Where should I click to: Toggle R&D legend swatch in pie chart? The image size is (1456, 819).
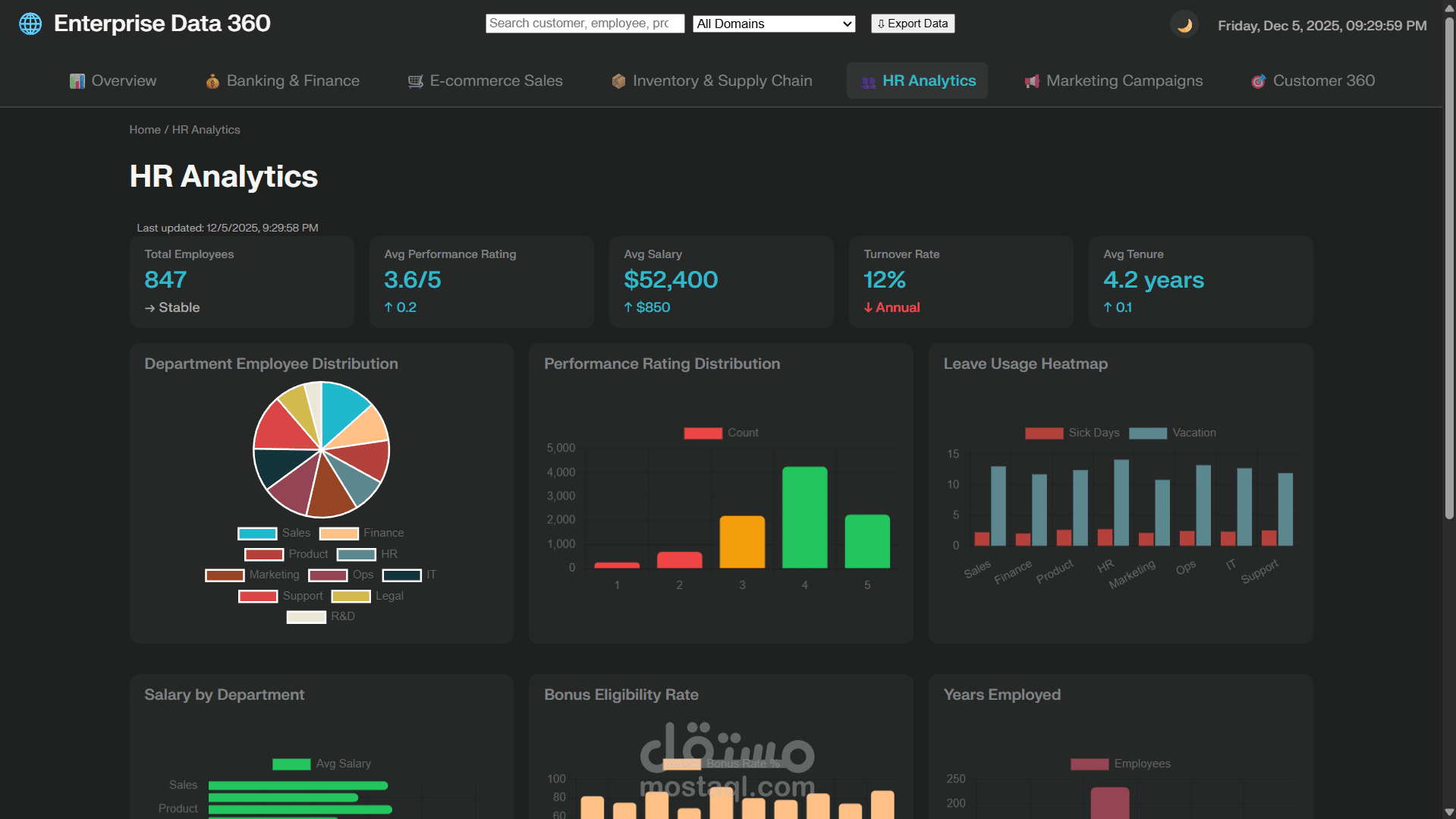[307, 616]
